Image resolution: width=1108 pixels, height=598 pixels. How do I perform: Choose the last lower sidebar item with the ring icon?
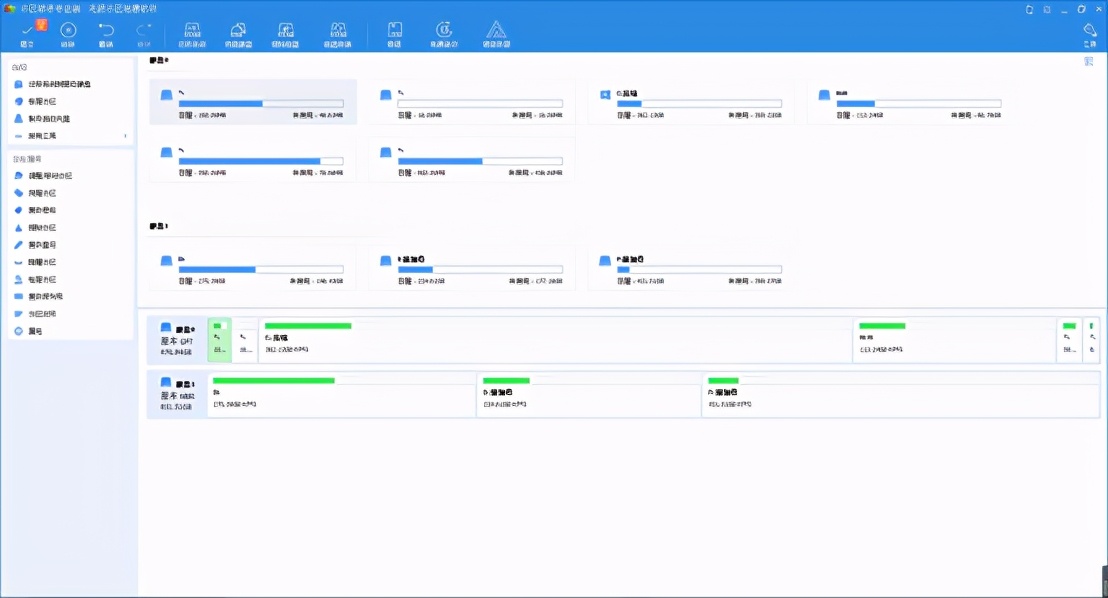[70, 331]
